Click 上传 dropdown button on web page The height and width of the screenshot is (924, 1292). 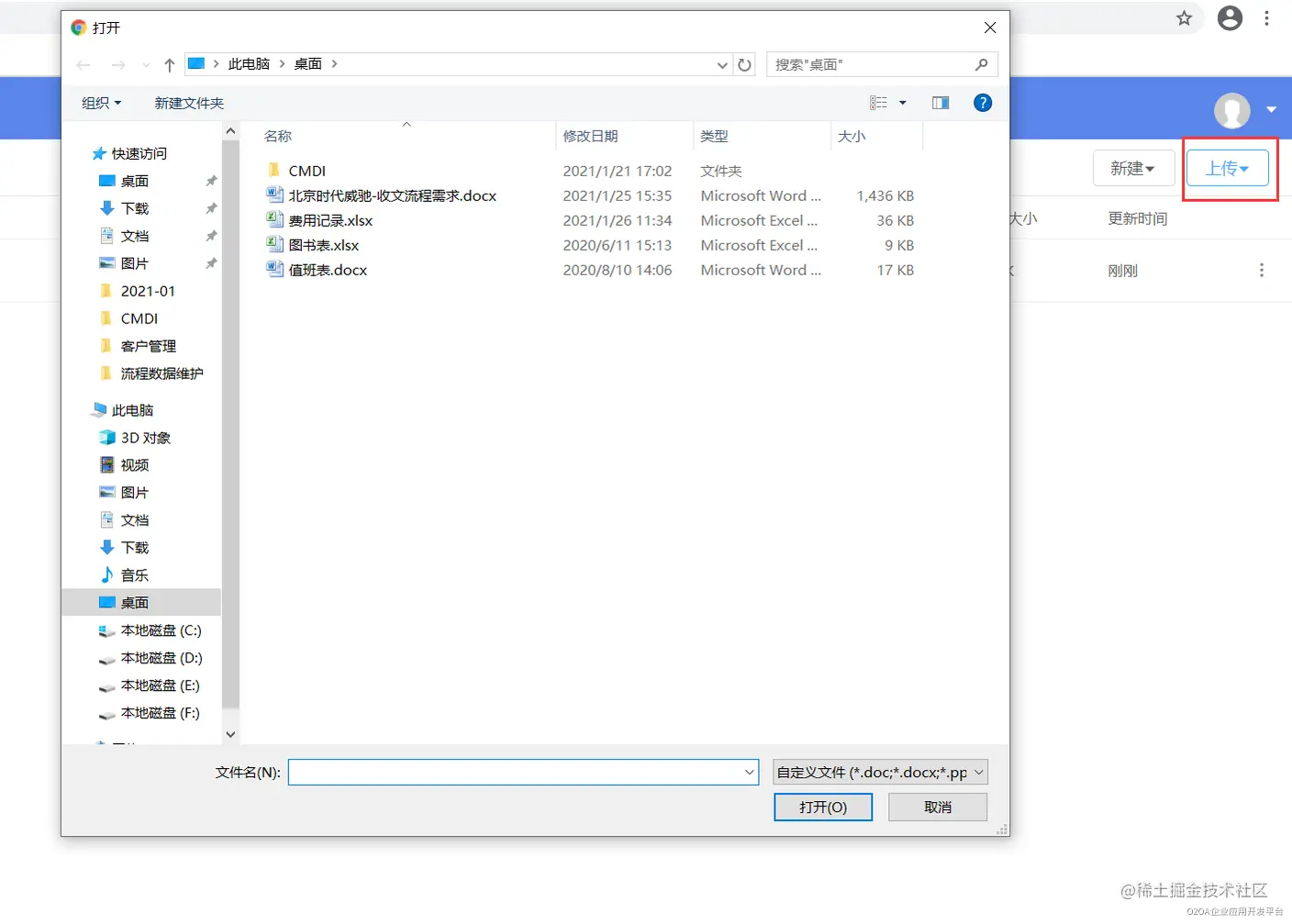coord(1228,168)
